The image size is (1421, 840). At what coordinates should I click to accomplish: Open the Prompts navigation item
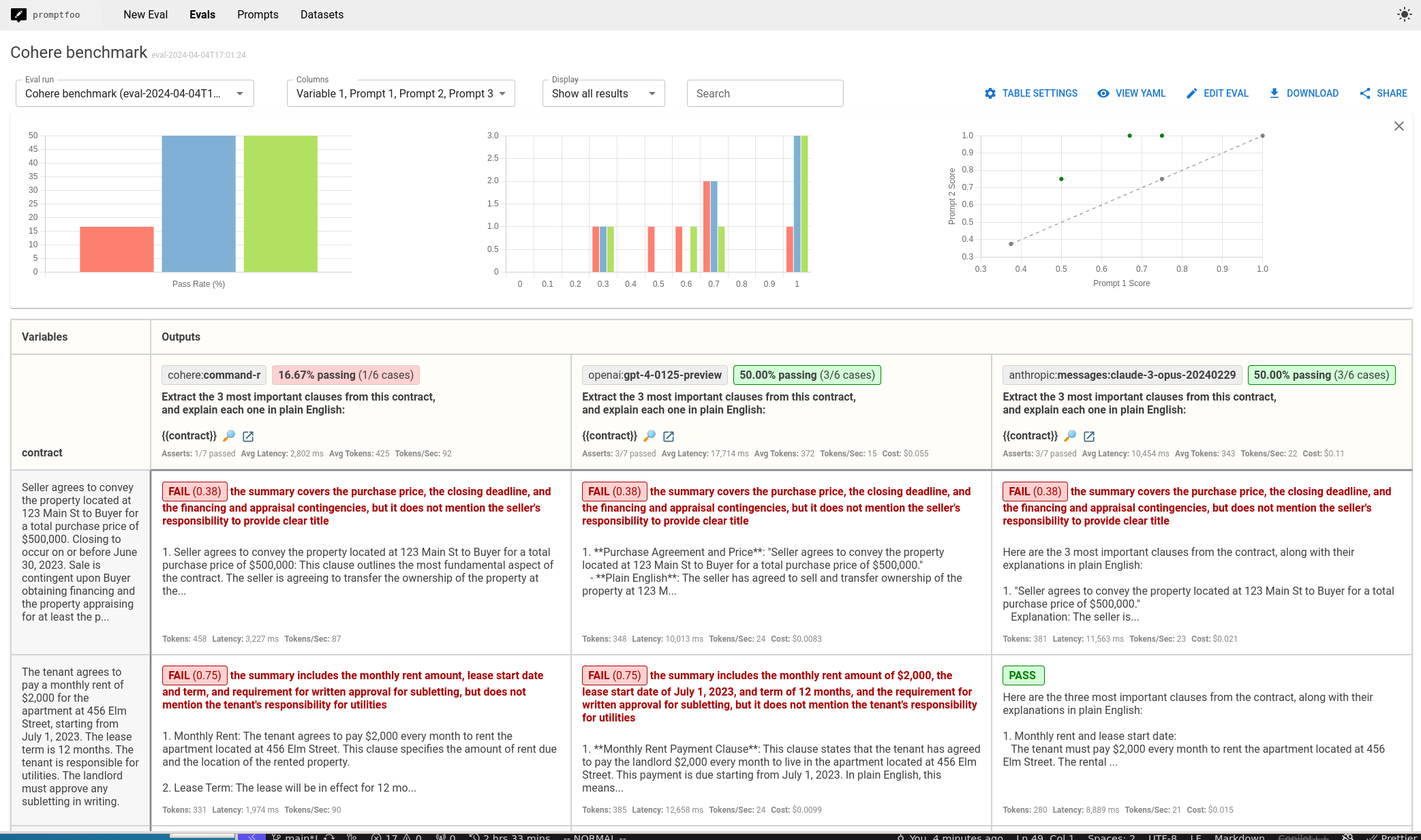click(x=258, y=14)
